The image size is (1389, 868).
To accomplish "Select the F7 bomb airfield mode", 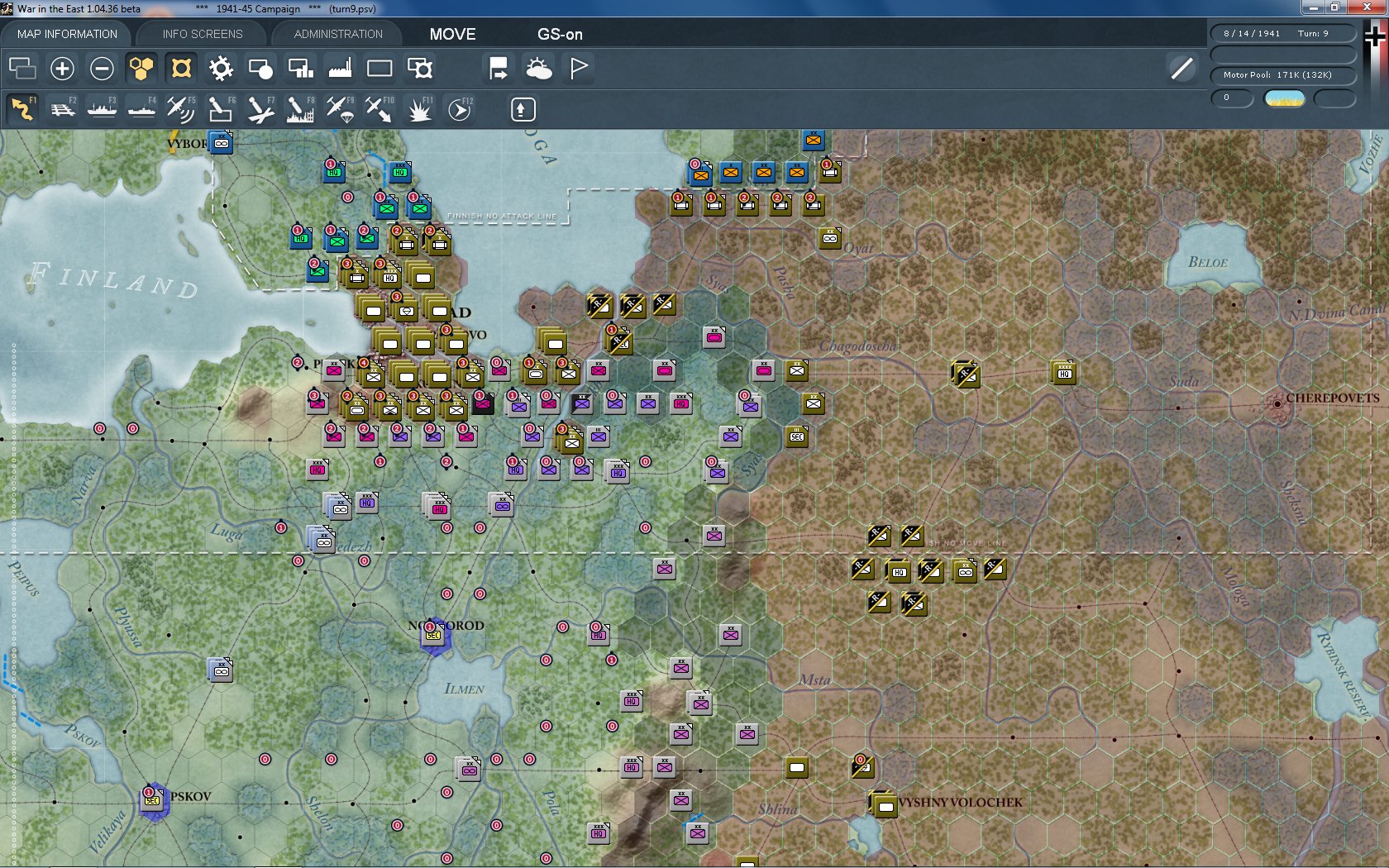I will tap(260, 108).
